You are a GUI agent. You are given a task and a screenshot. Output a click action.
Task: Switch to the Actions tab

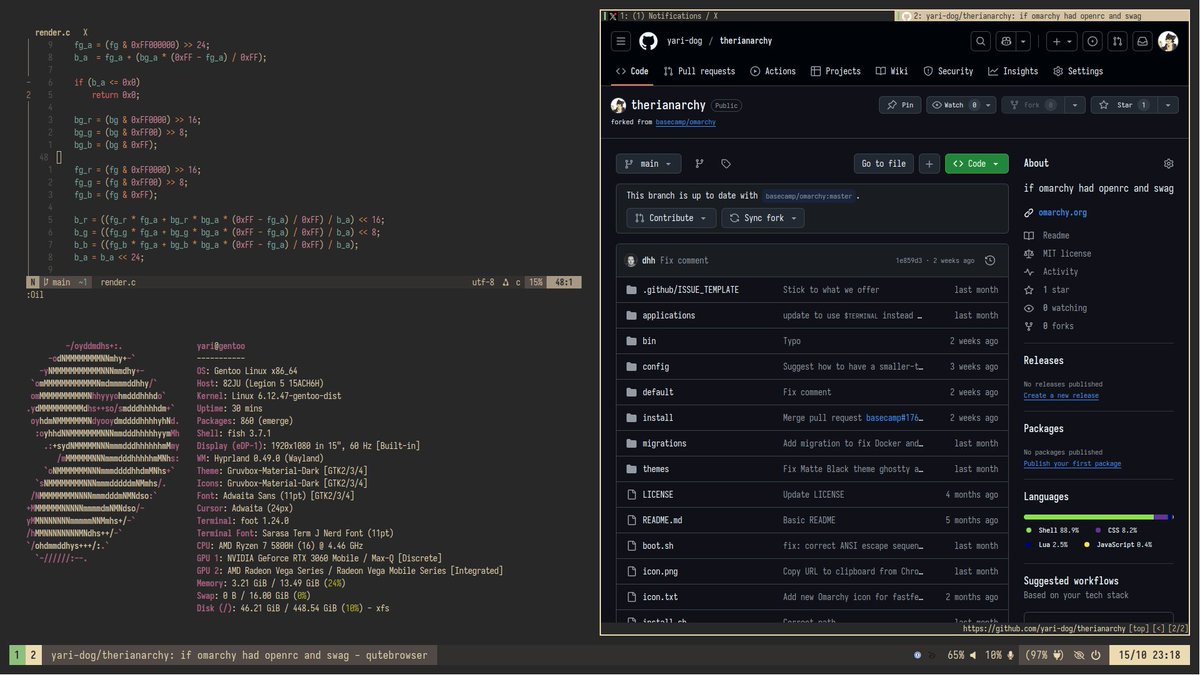click(x=772, y=72)
